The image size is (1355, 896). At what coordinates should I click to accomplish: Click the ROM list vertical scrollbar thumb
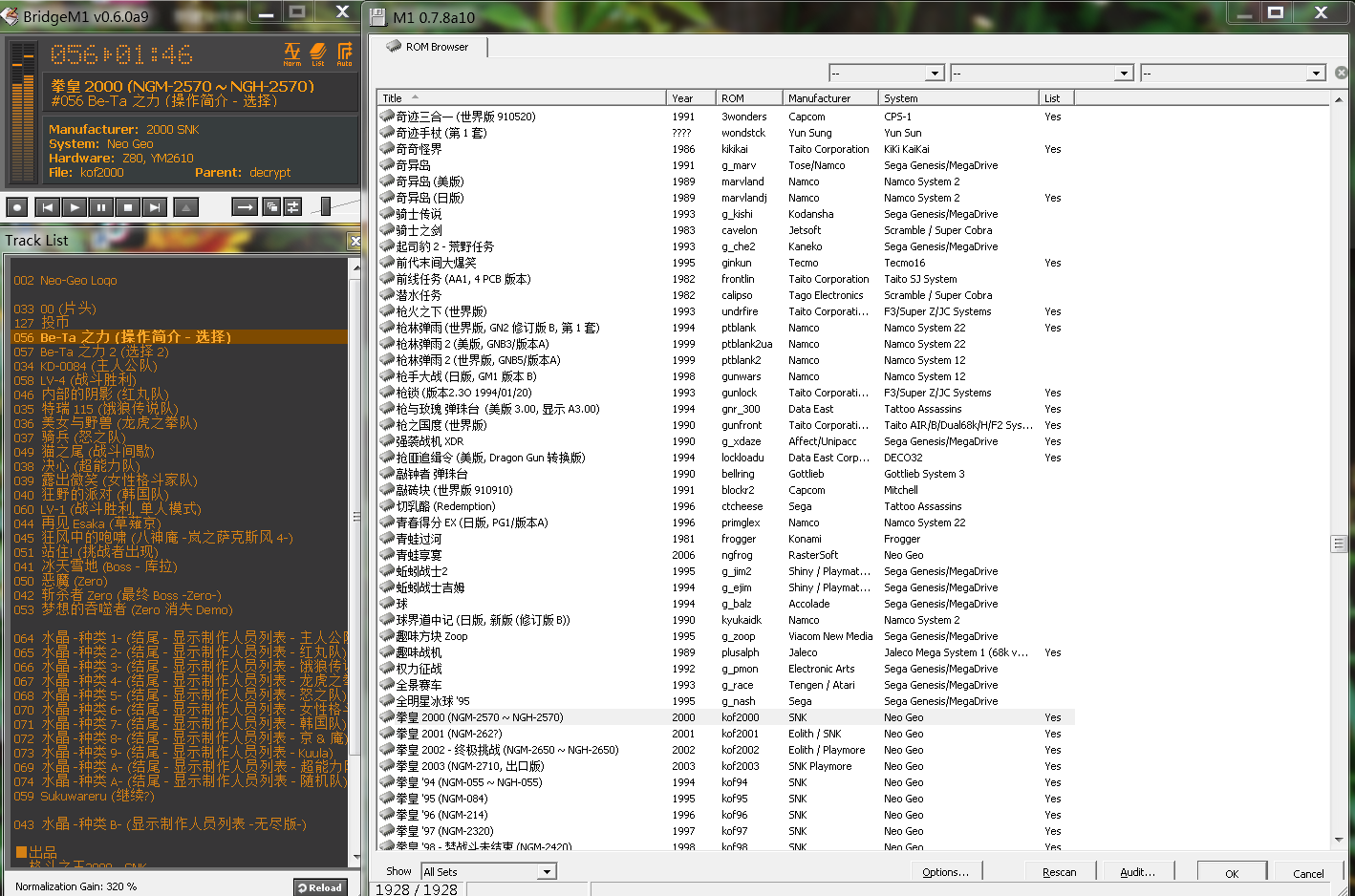point(1339,544)
